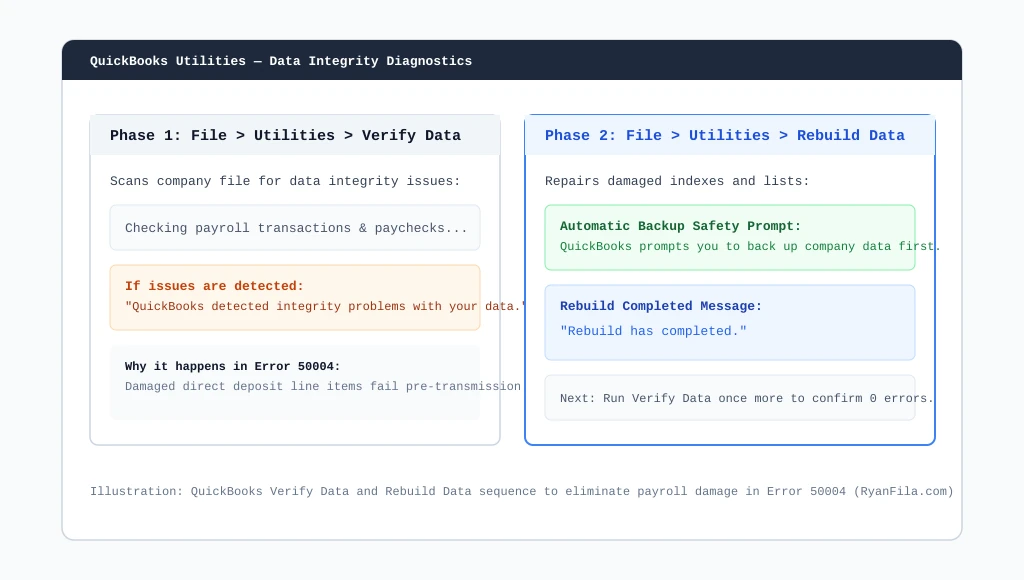The image size is (1024, 580).
Task: Click 'Damaged direct deposit line items' text
Action: (323, 386)
